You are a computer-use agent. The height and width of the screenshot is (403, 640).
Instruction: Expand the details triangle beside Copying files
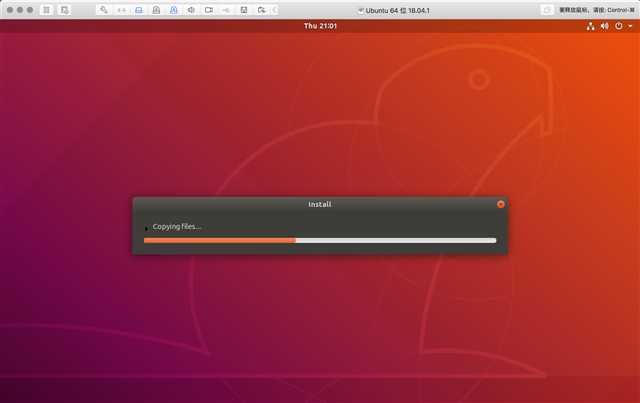click(x=147, y=228)
